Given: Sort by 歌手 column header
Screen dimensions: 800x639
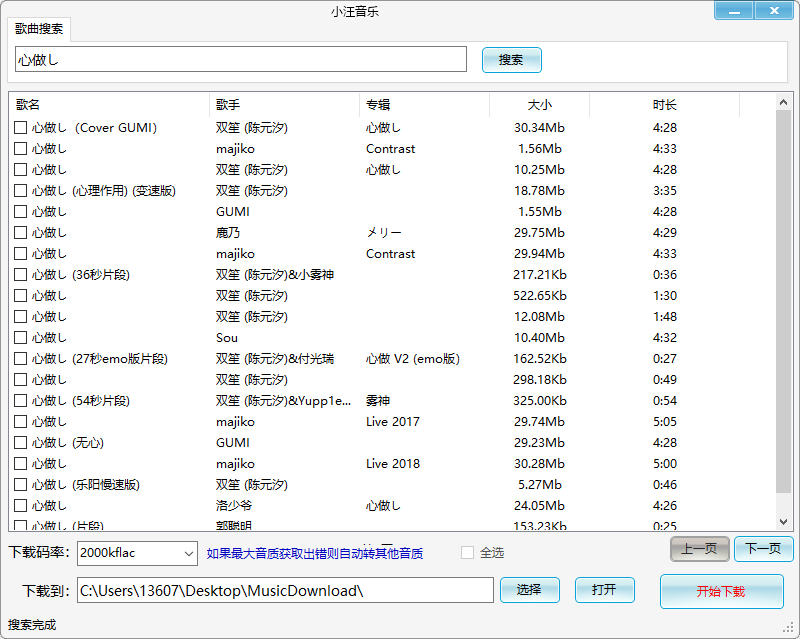Looking at the screenshot, I should pos(284,105).
